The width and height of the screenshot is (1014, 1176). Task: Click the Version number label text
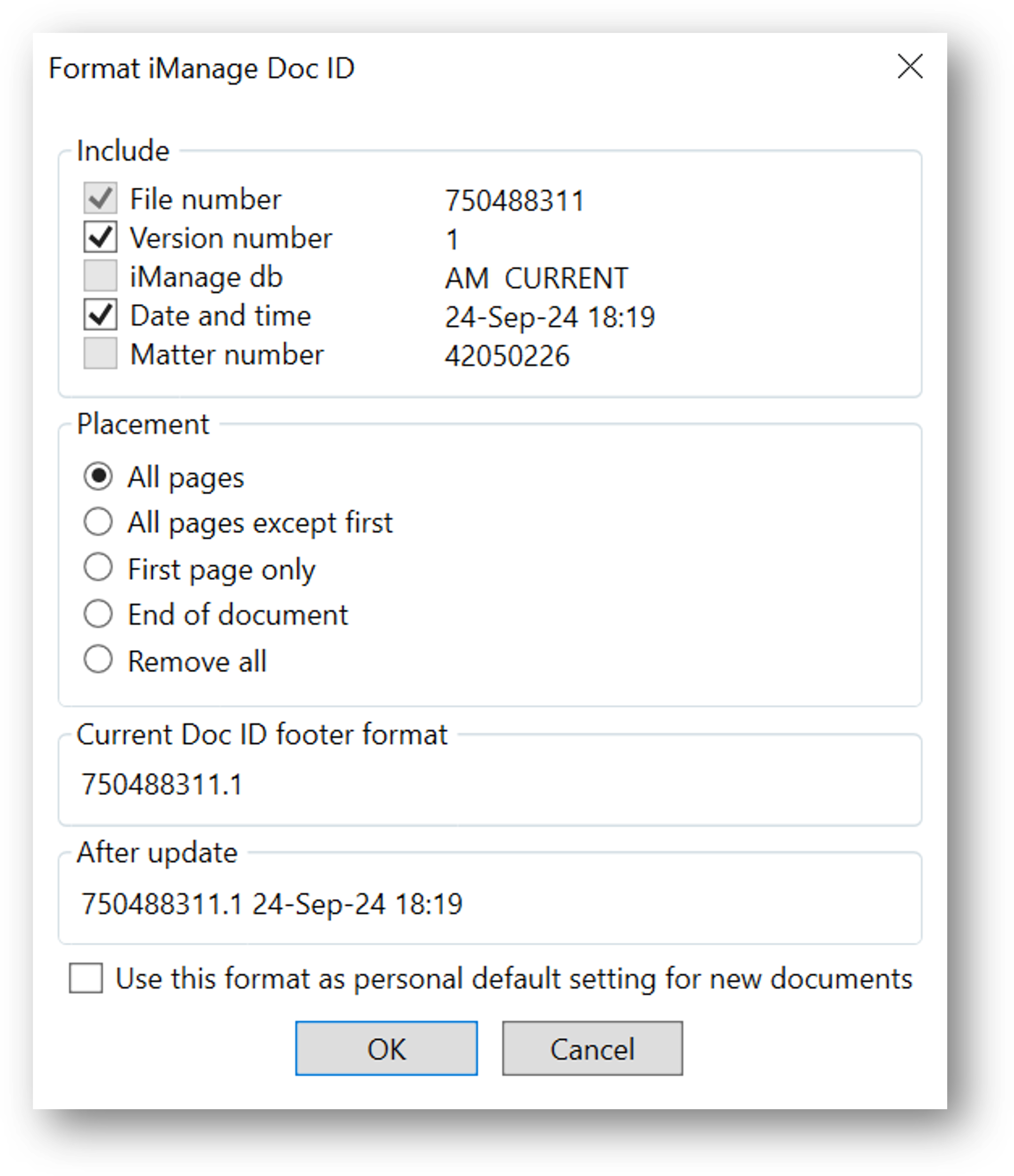pyautogui.click(x=231, y=238)
